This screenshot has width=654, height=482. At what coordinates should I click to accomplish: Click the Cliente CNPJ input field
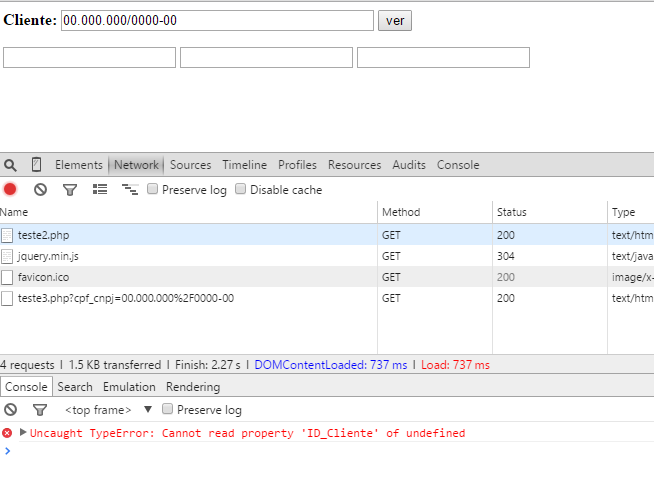click(217, 20)
